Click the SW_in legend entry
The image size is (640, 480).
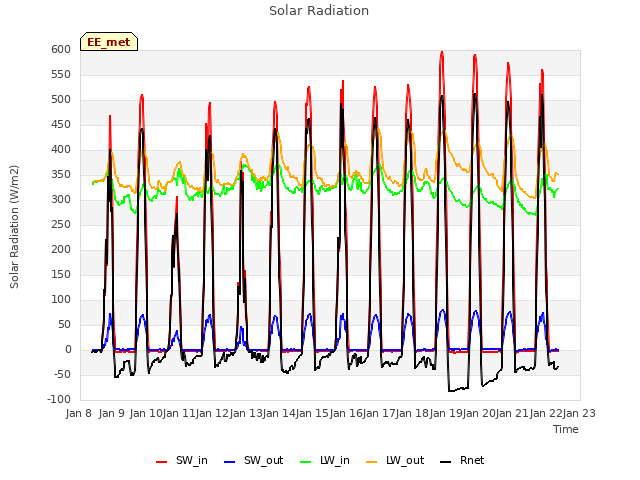[x=182, y=461]
